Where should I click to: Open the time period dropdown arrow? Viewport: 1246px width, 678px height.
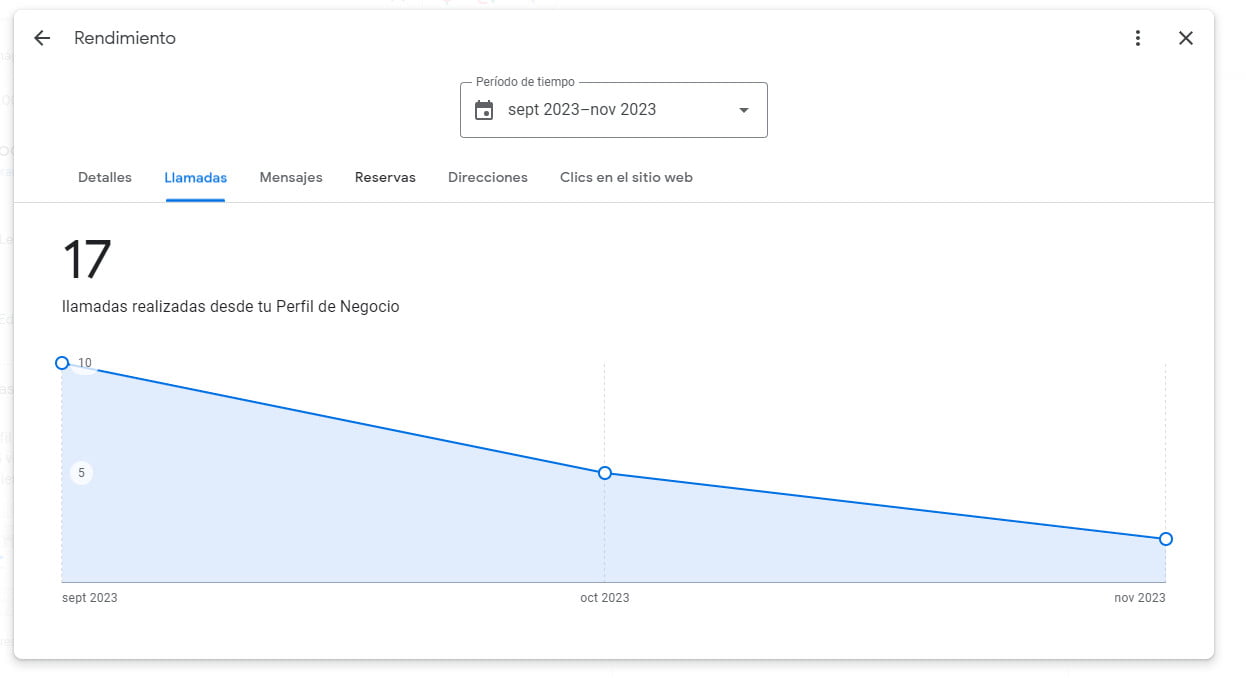click(x=743, y=110)
